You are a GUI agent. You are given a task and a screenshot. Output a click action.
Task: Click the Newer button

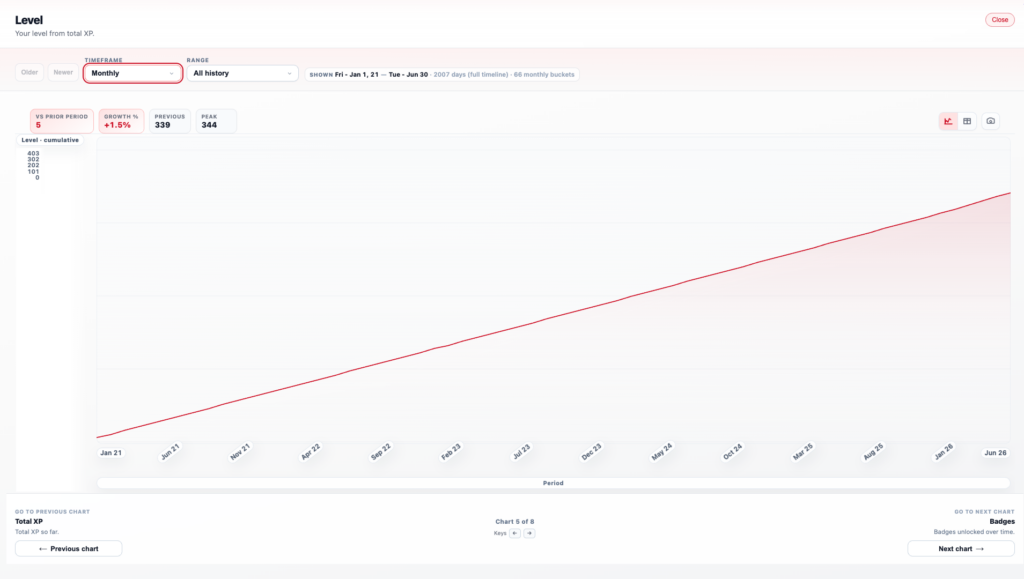[x=63, y=73]
